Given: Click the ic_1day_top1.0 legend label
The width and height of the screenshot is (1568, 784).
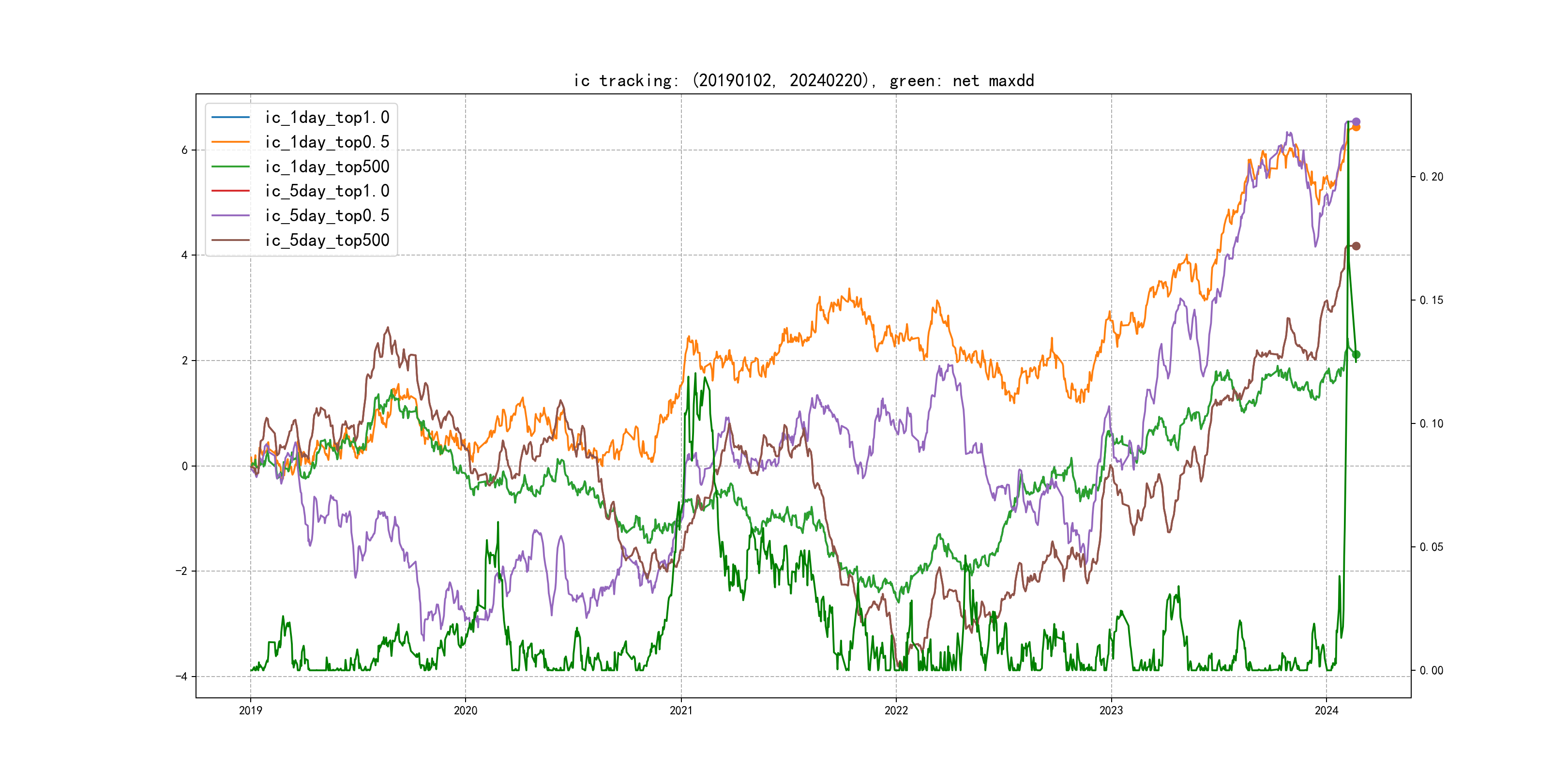Looking at the screenshot, I should [x=327, y=118].
